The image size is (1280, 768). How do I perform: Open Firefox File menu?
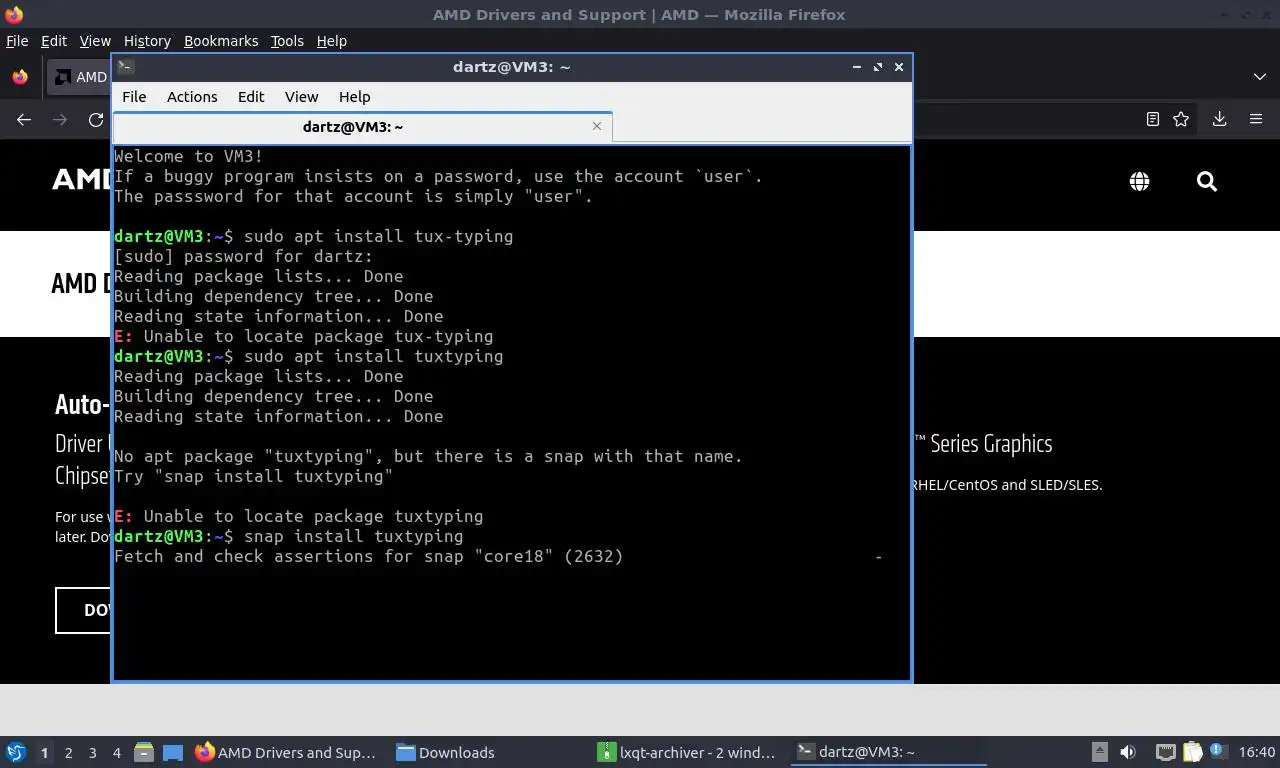[x=17, y=41]
